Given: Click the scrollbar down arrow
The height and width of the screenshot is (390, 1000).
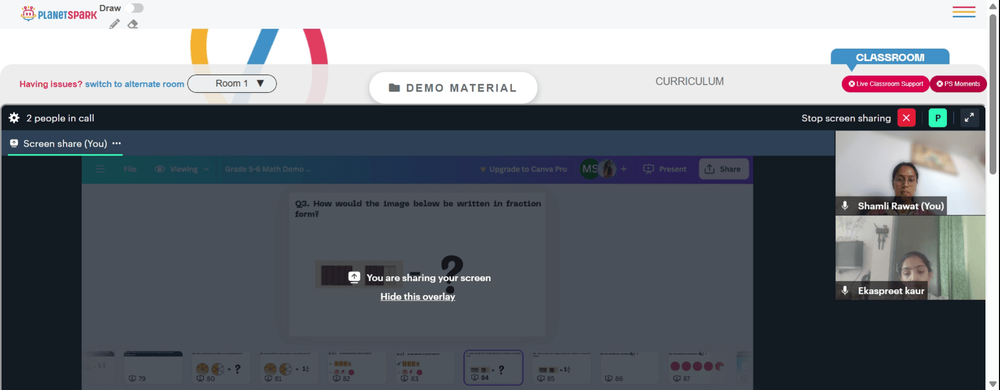Looking at the screenshot, I should tap(992, 384).
